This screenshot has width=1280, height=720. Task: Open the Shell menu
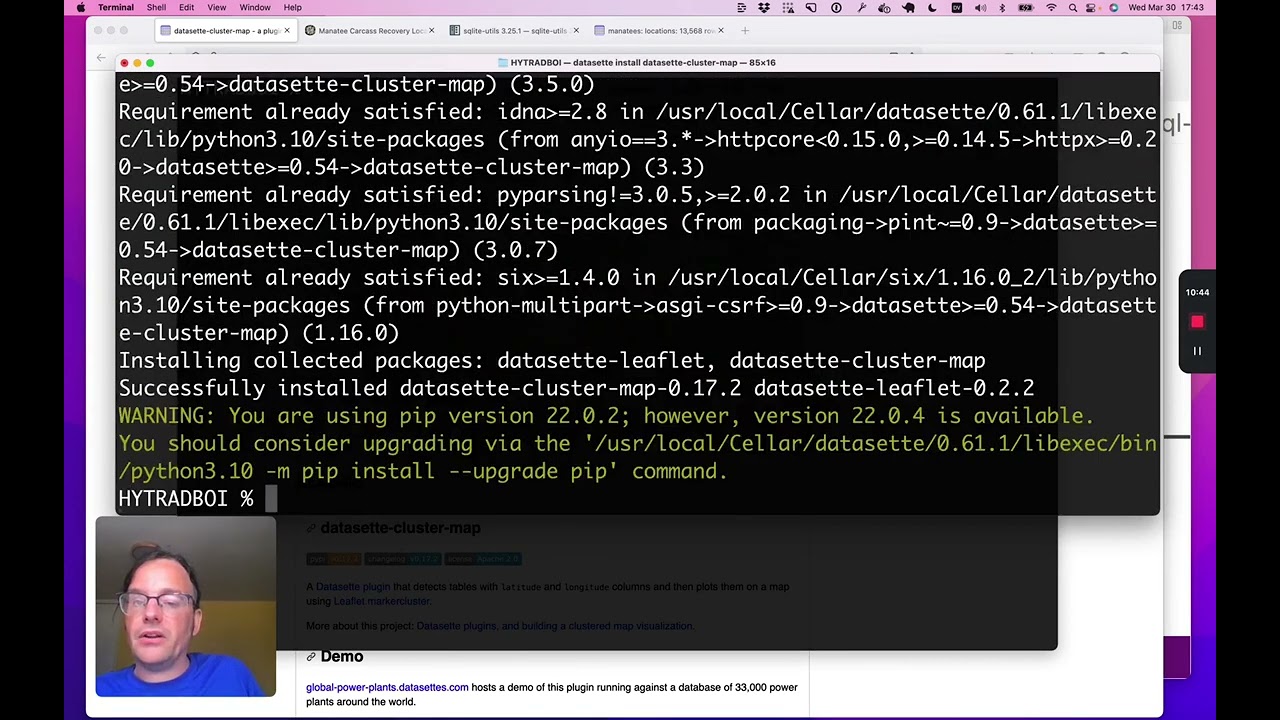156,8
